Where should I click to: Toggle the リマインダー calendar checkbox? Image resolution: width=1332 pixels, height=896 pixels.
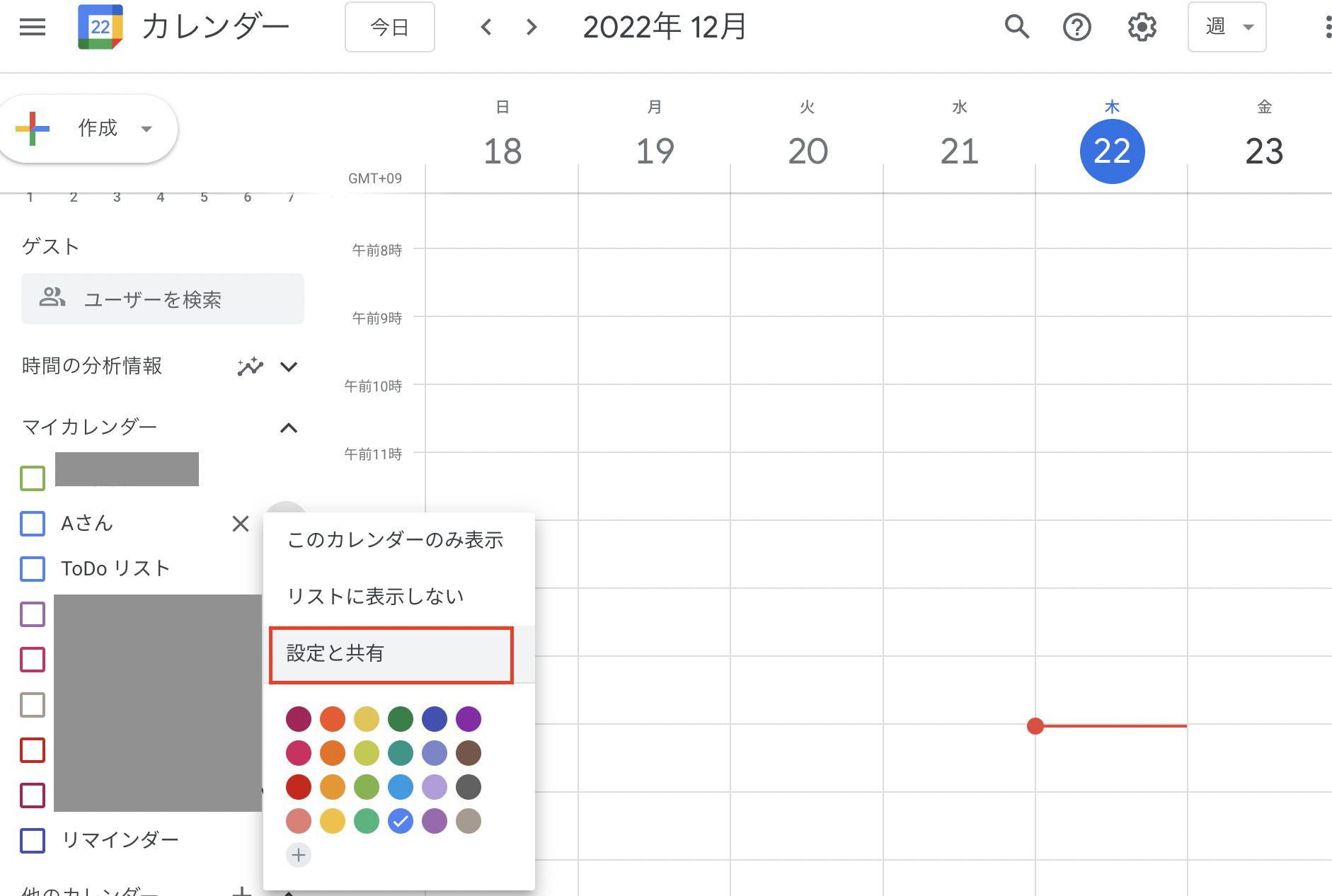coord(33,841)
